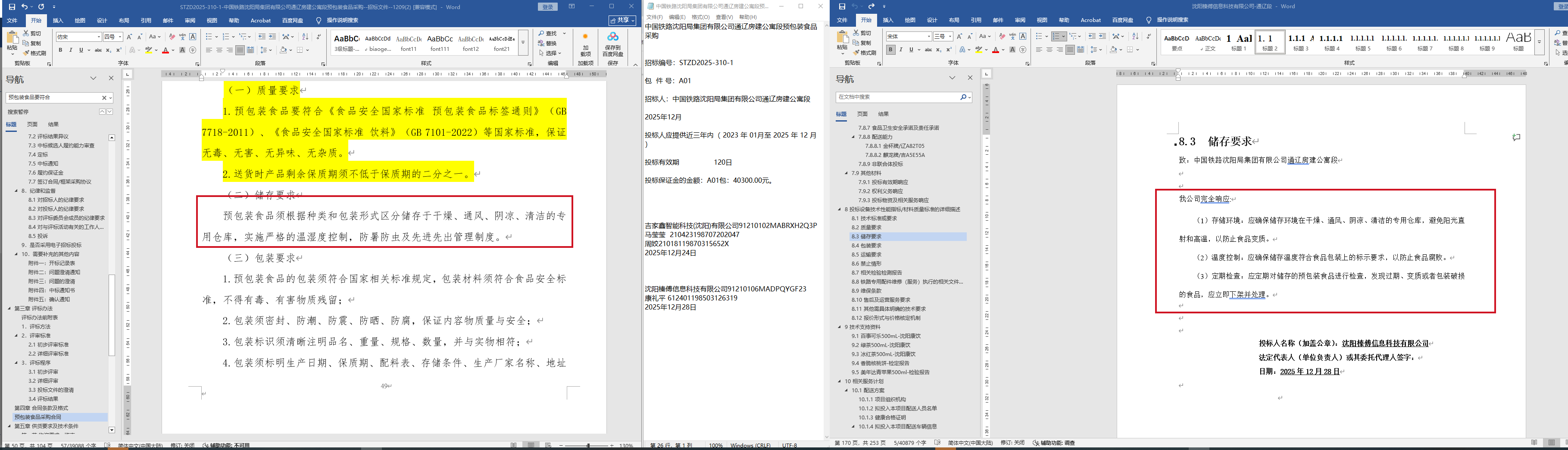1568x450 pixels.
Task: Toggle justified alignment in right Word window
Action: (1070, 50)
